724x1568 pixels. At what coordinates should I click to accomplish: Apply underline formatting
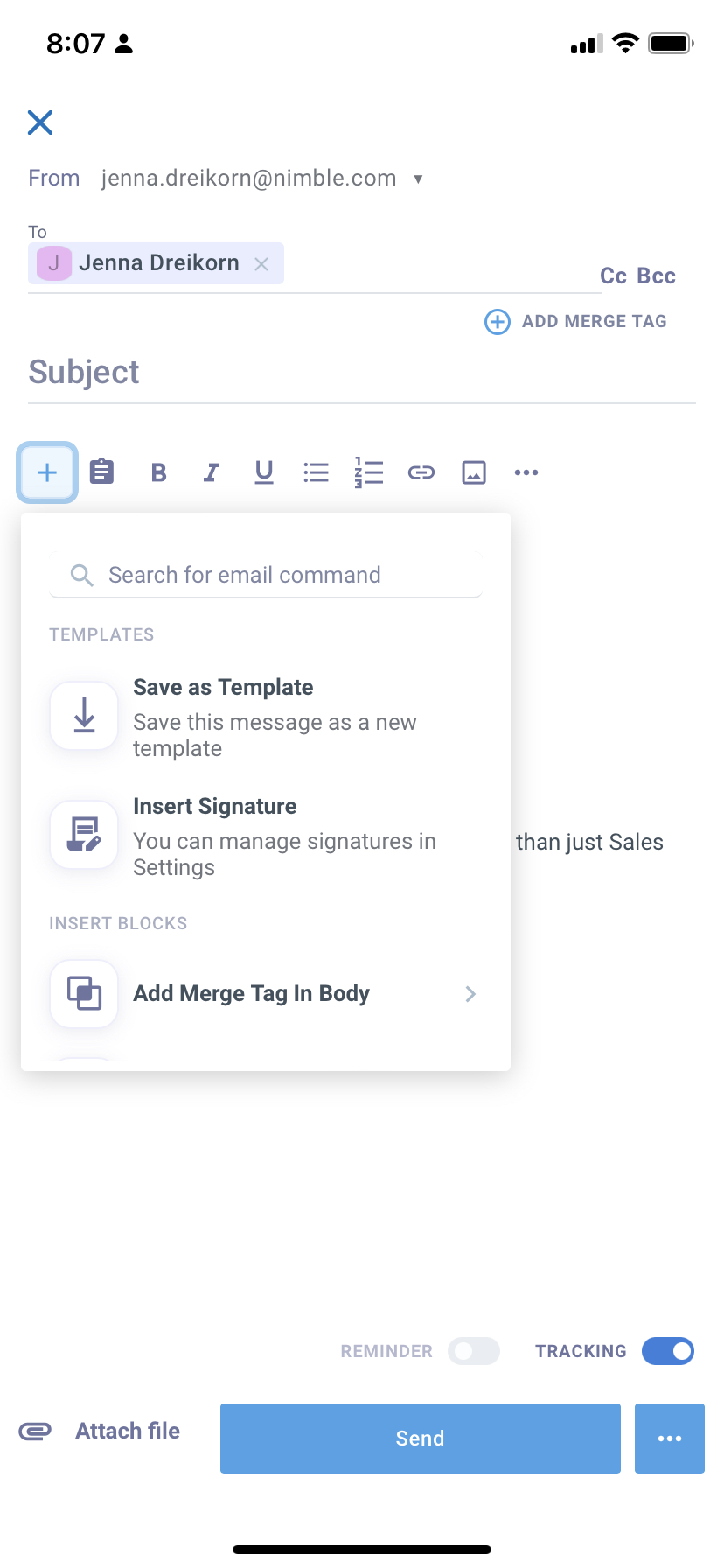click(264, 472)
